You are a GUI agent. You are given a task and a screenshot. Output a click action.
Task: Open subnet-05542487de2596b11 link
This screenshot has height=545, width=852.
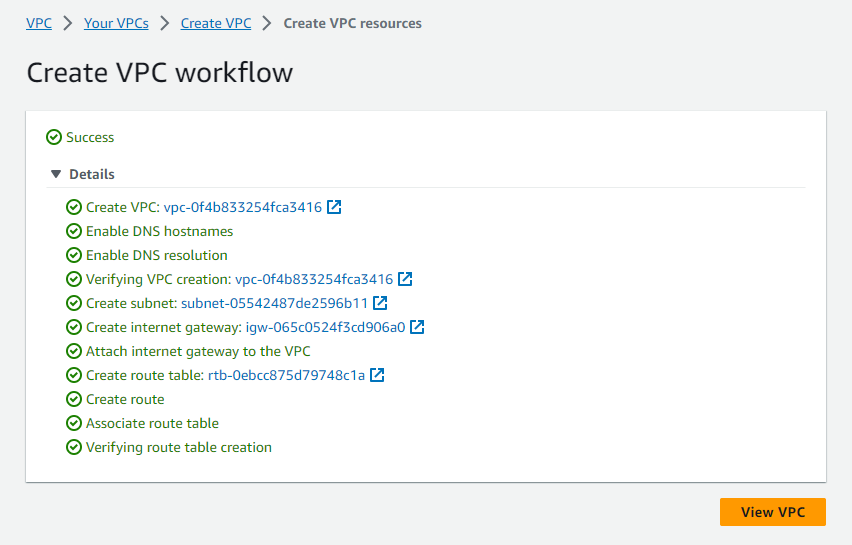[x=274, y=303]
